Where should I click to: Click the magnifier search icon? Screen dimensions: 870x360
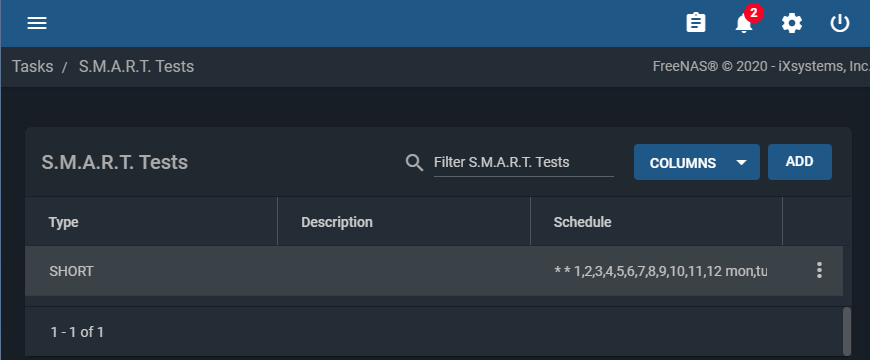414,163
